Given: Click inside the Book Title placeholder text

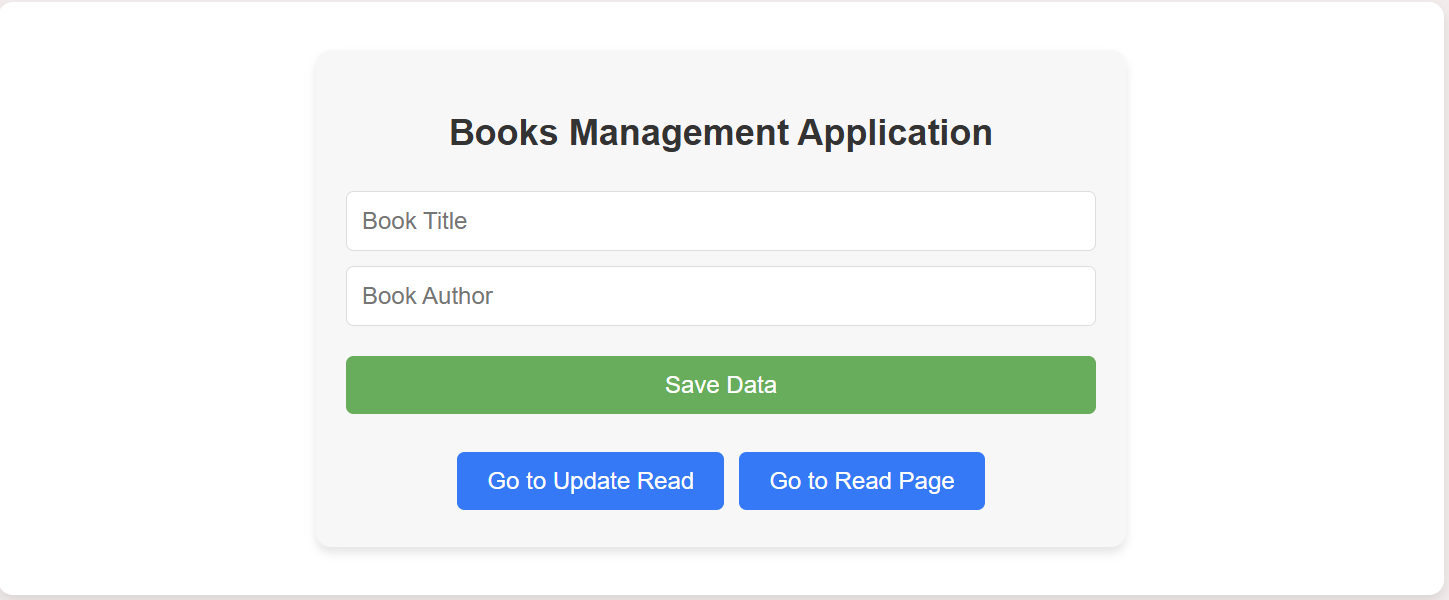Looking at the screenshot, I should (x=415, y=221).
